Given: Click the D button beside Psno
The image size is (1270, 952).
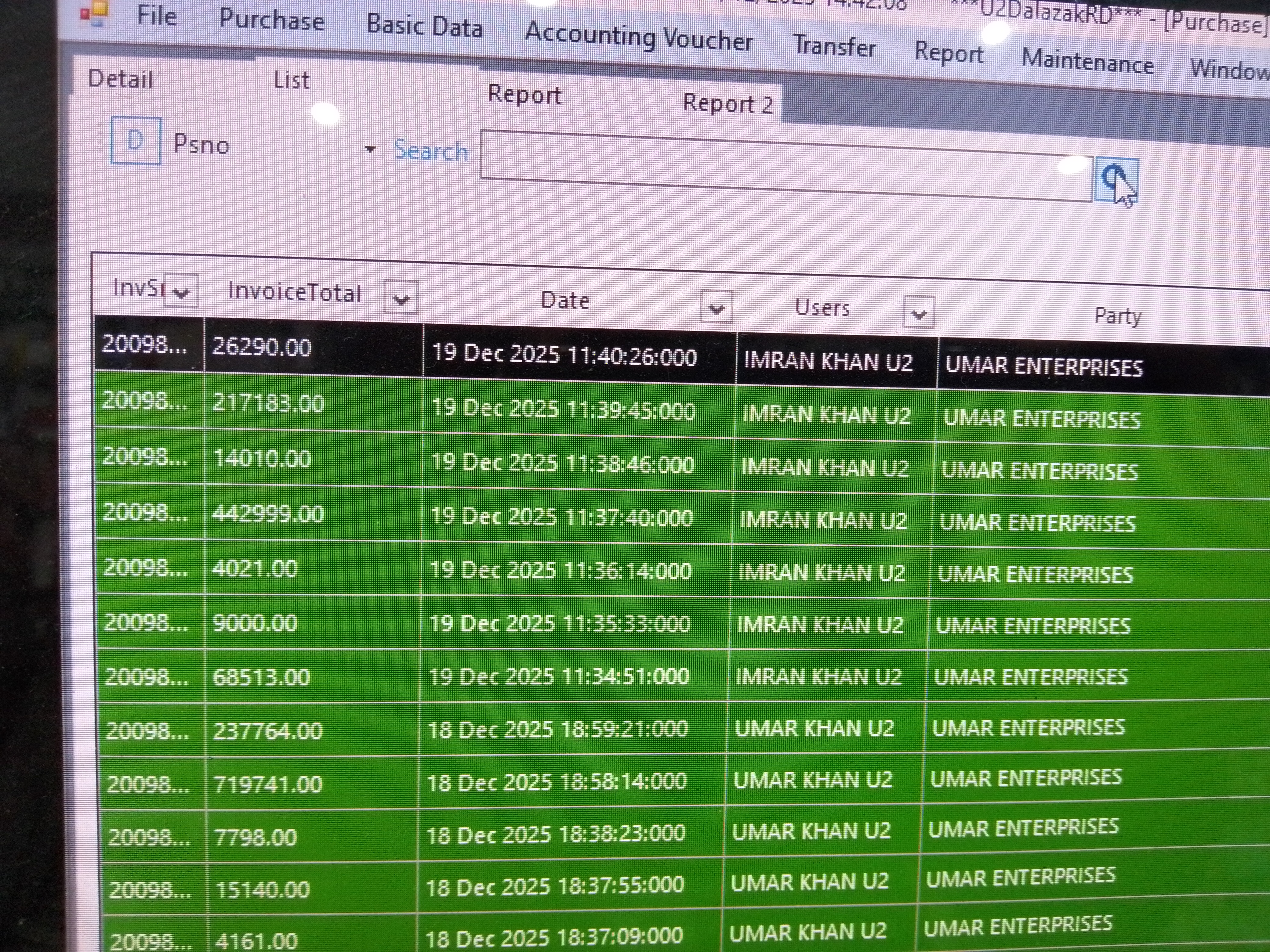Looking at the screenshot, I should pyautogui.click(x=136, y=141).
